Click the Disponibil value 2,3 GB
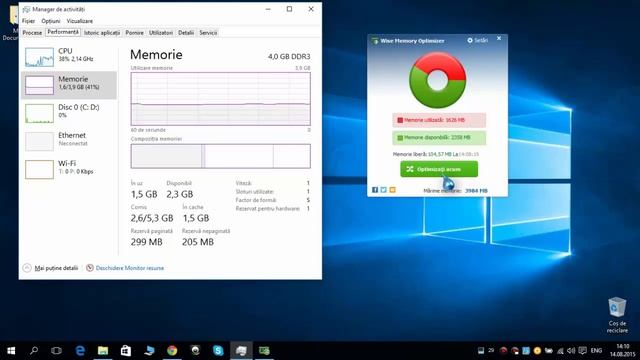640x360 pixels. click(x=180, y=194)
